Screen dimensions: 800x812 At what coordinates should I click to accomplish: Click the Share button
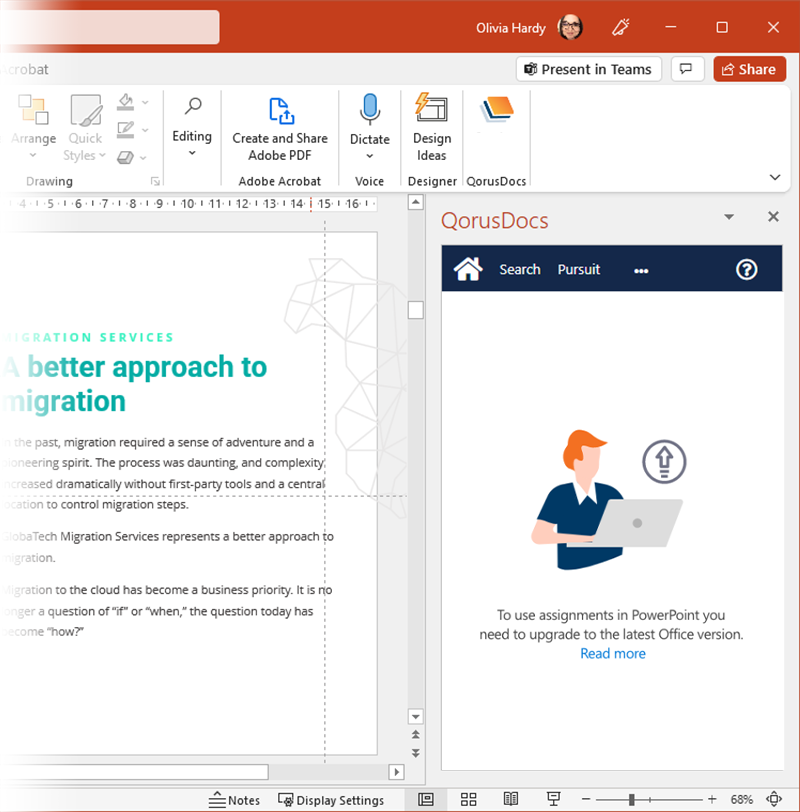click(749, 69)
